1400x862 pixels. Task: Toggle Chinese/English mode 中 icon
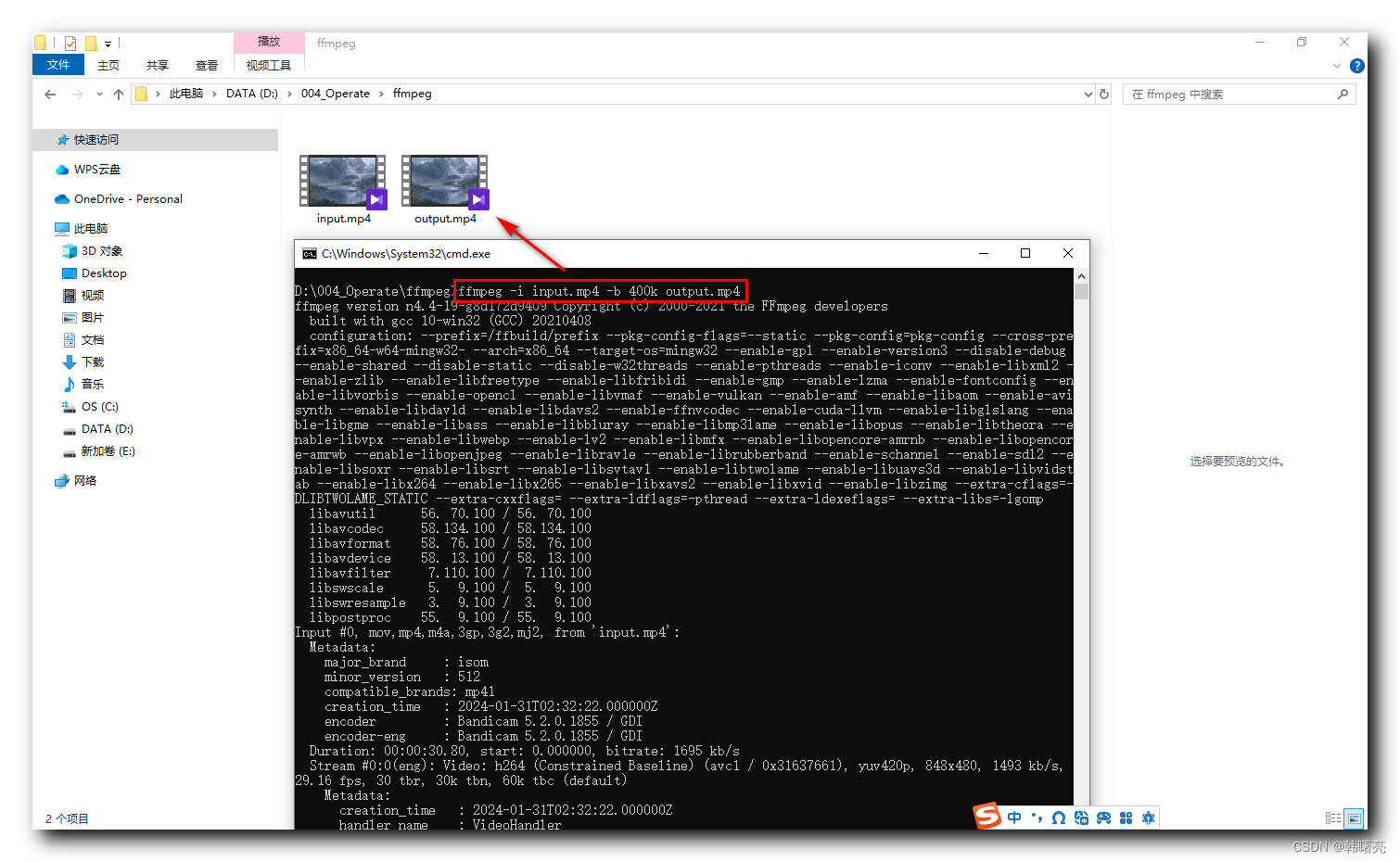tap(1014, 818)
